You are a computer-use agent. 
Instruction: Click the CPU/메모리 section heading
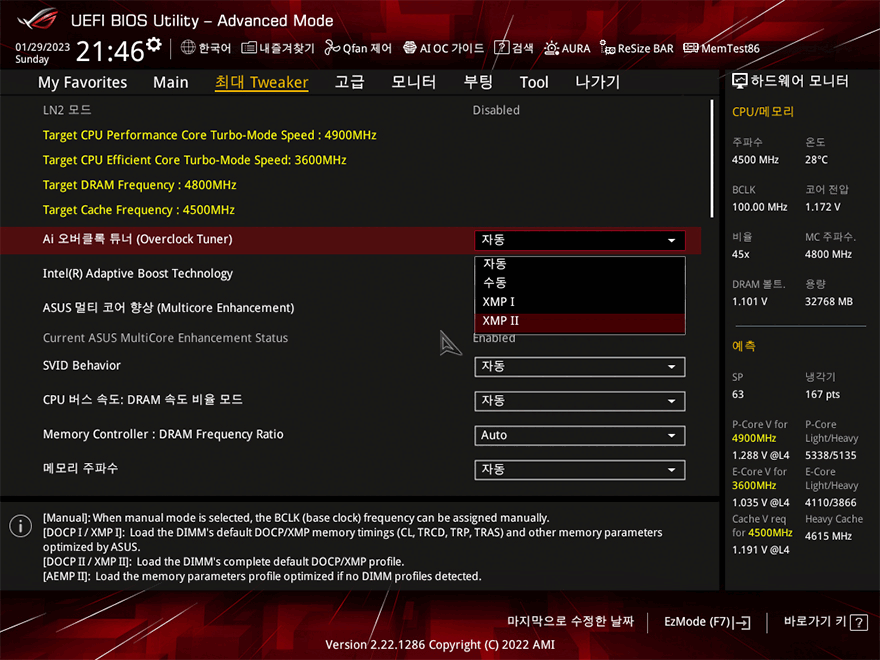pos(763,112)
